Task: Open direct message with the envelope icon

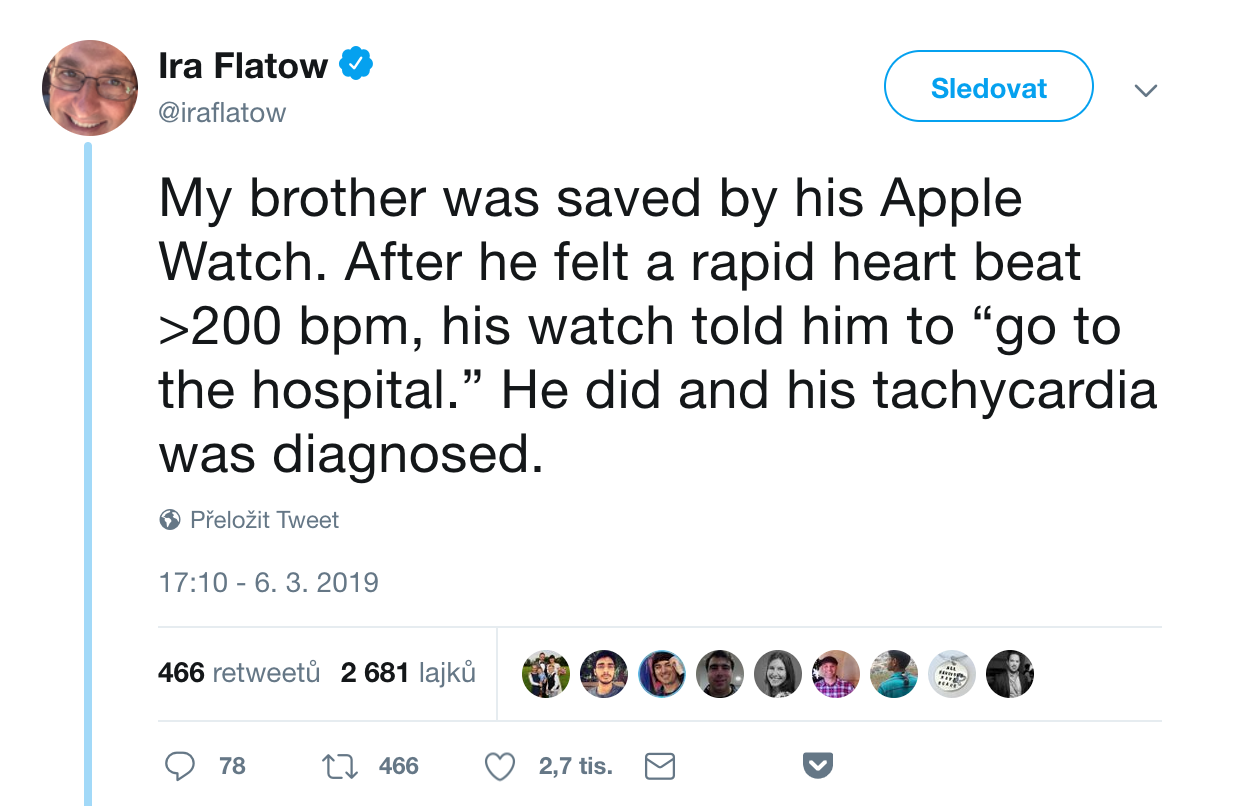Action: click(x=659, y=765)
